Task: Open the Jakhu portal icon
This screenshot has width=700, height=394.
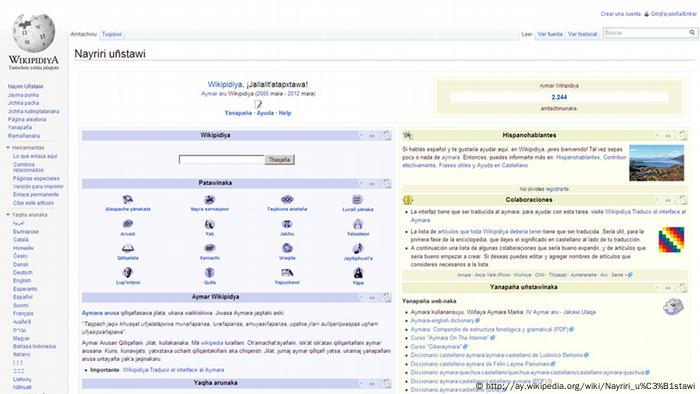Action: tap(287, 224)
